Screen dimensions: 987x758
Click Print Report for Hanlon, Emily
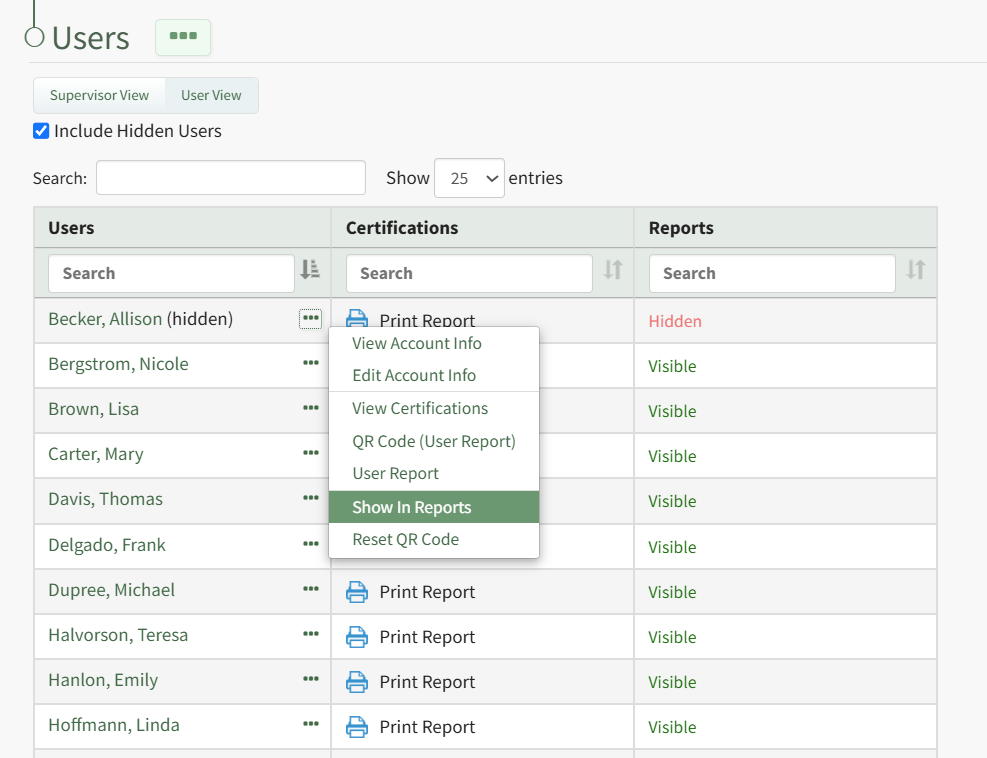point(427,682)
